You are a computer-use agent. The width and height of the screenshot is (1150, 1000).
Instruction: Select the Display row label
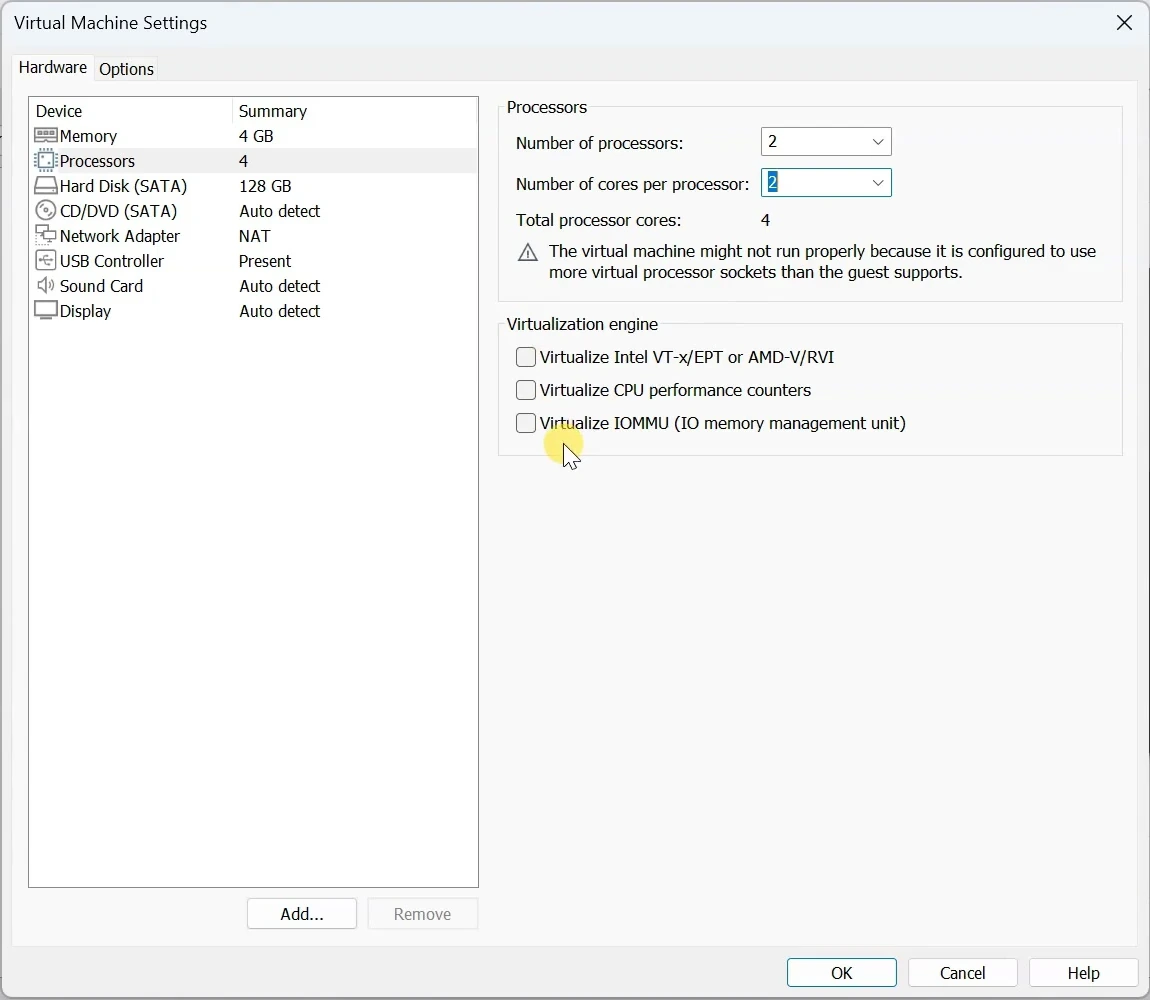point(85,311)
